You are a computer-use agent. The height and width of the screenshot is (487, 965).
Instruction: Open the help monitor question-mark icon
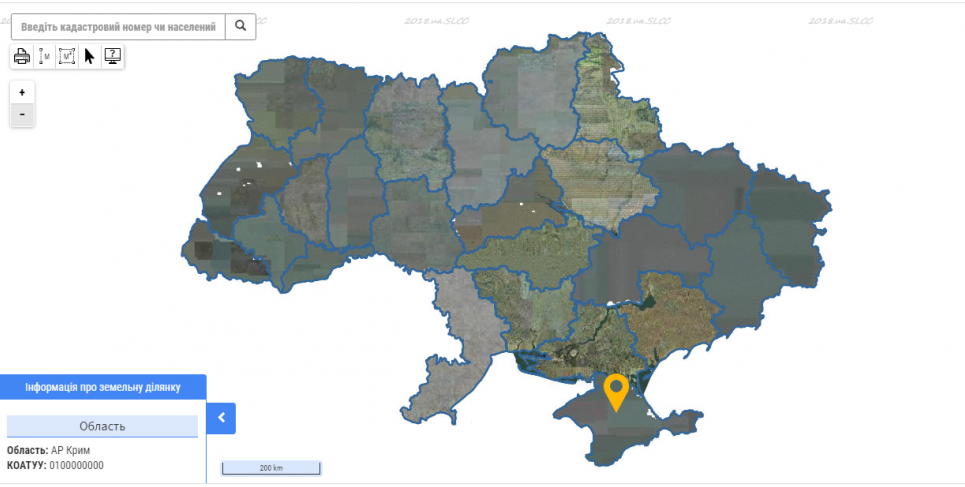(113, 57)
